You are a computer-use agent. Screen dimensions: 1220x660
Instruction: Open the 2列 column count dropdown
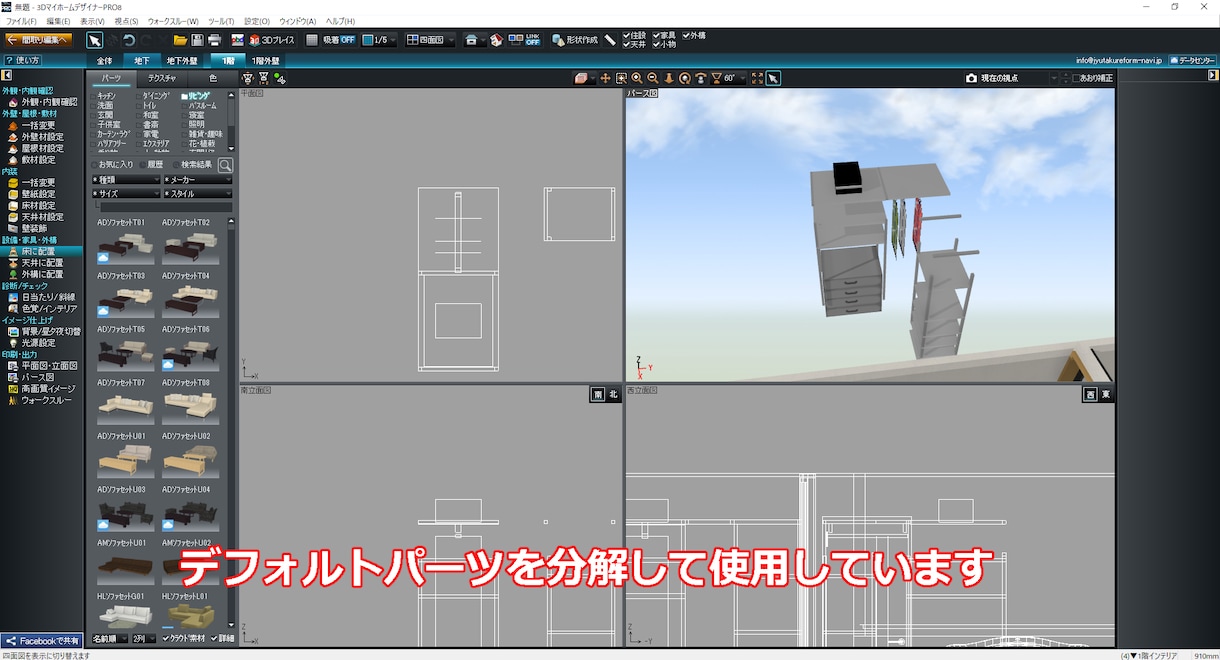click(x=145, y=639)
